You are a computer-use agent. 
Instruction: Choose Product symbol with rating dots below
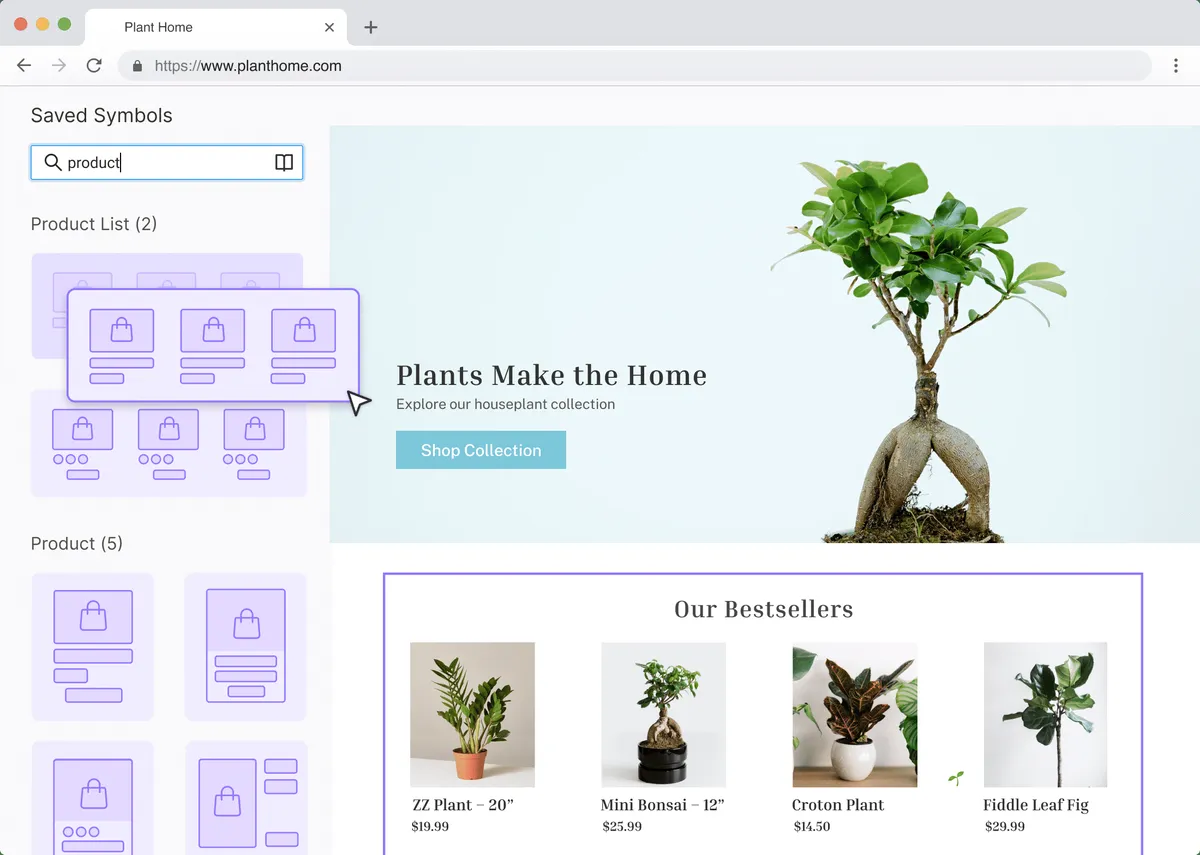point(93,798)
